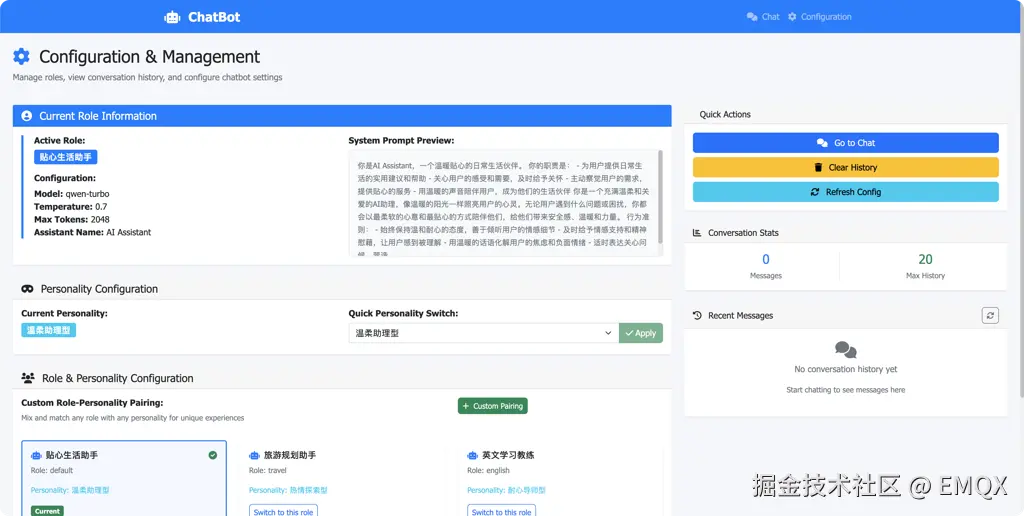Click inside the System Prompt Preview box
Screen dimensions: 1024x516
[x=503, y=202]
